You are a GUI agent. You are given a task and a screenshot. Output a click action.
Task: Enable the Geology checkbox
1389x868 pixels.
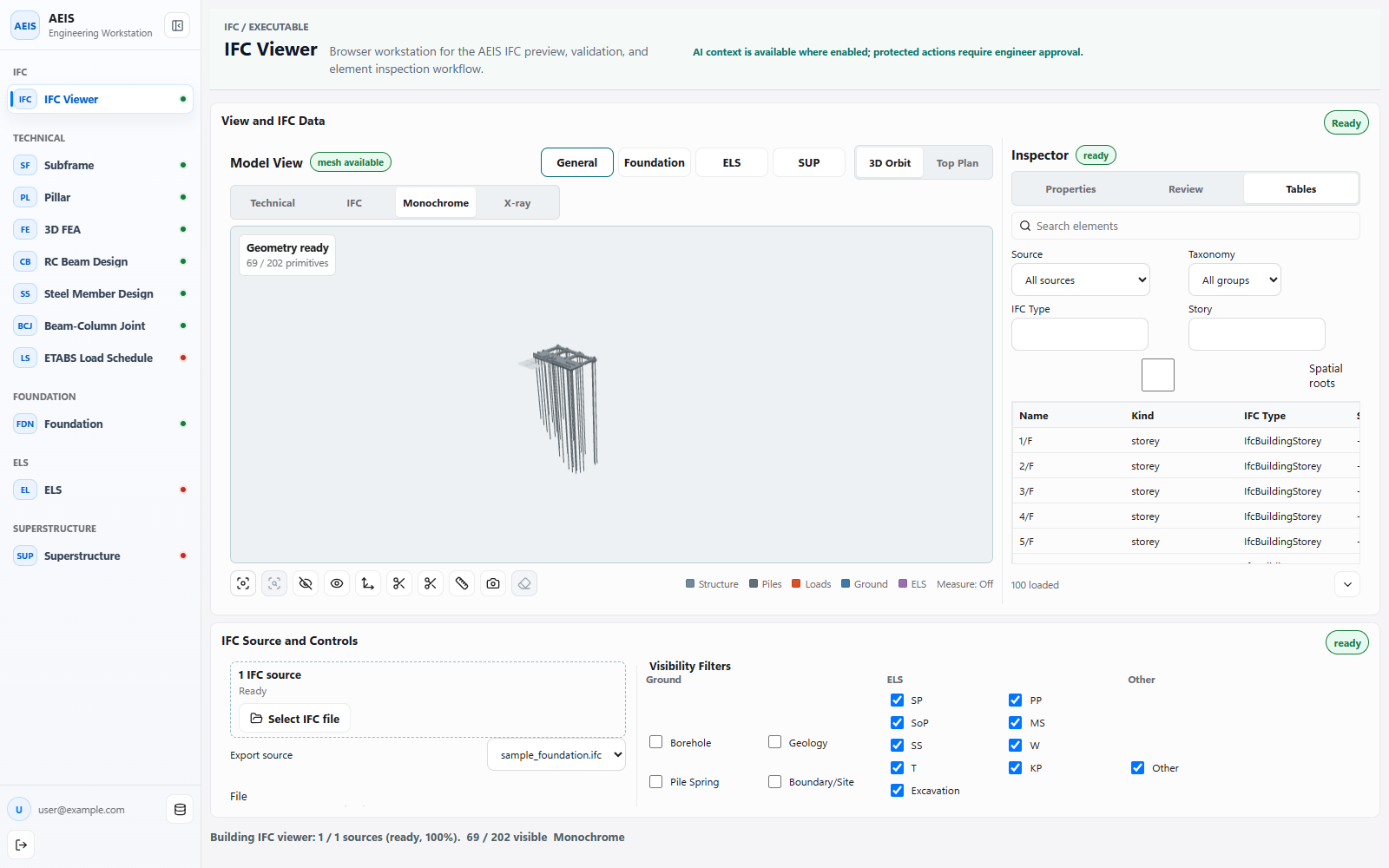point(775,742)
